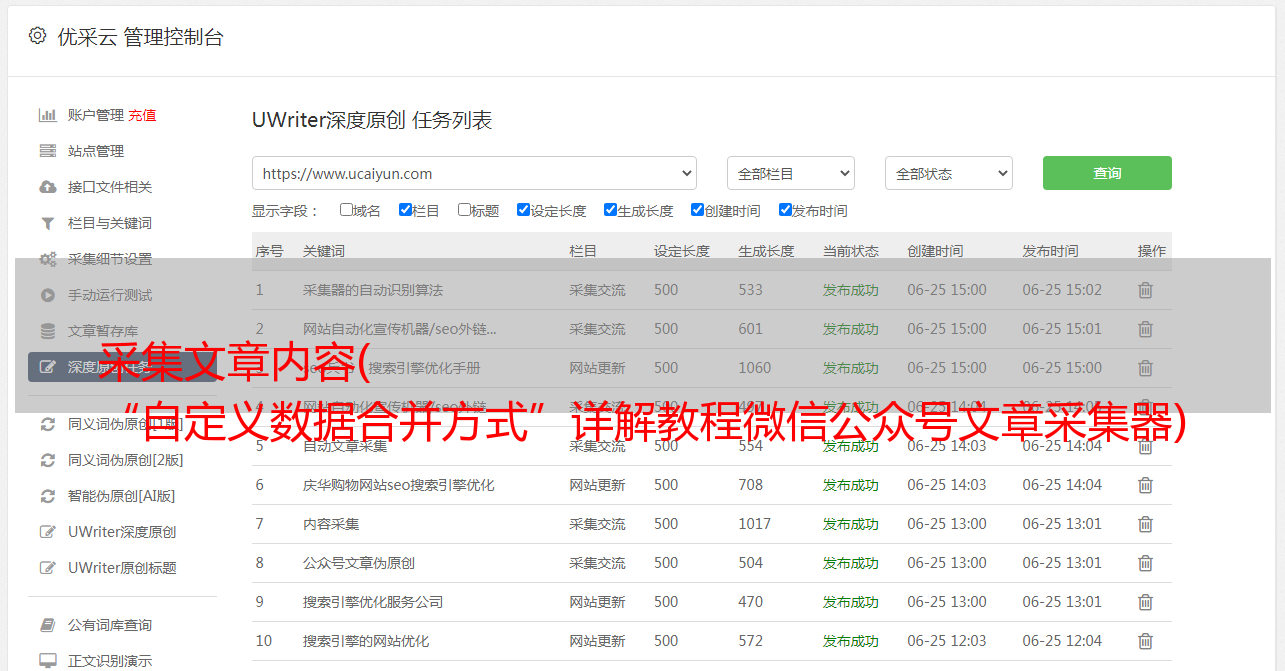
Task: Select UWriter原创标题 sidebar item
Action: [x=122, y=568]
